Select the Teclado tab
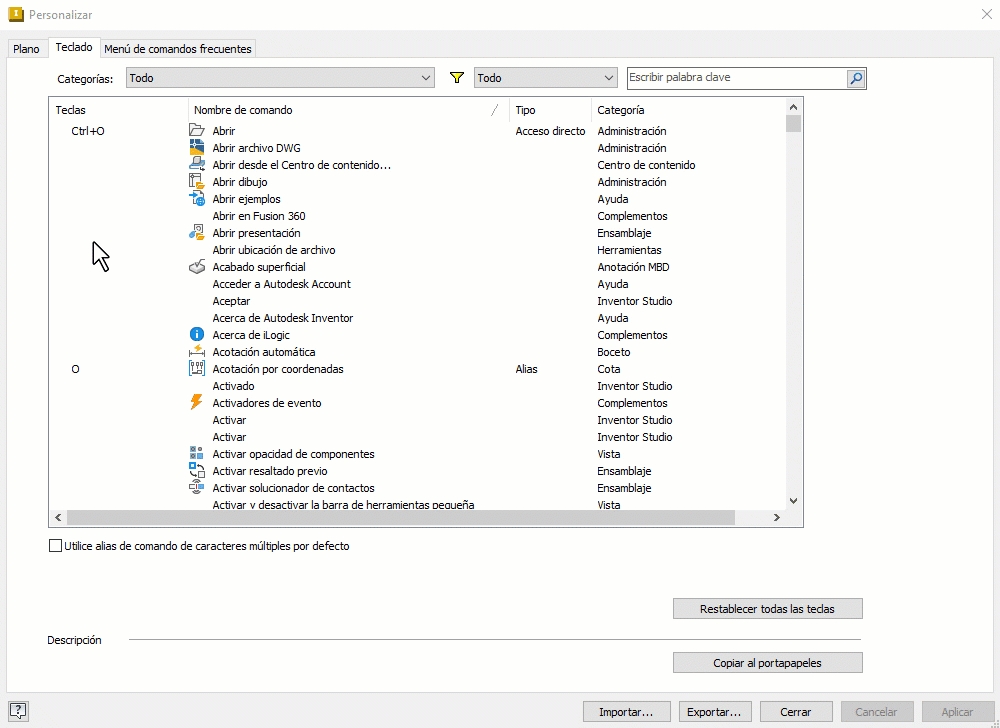This screenshot has height=728, width=1000. click(74, 47)
